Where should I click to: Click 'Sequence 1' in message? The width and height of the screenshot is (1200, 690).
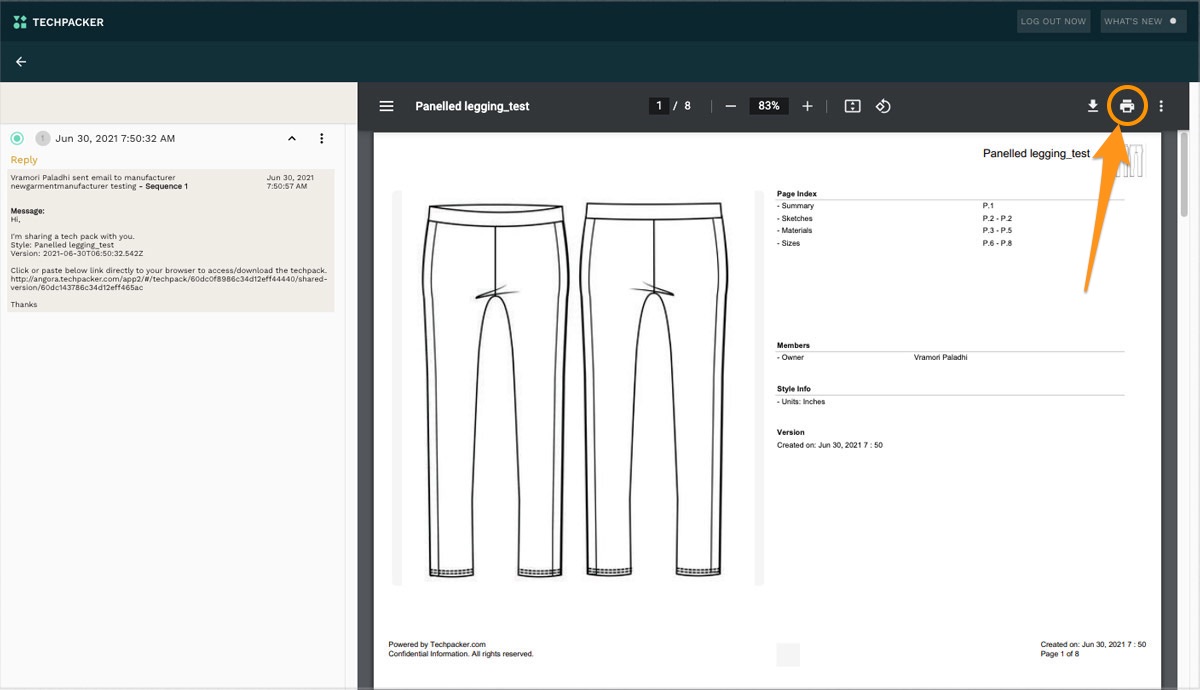click(166, 186)
